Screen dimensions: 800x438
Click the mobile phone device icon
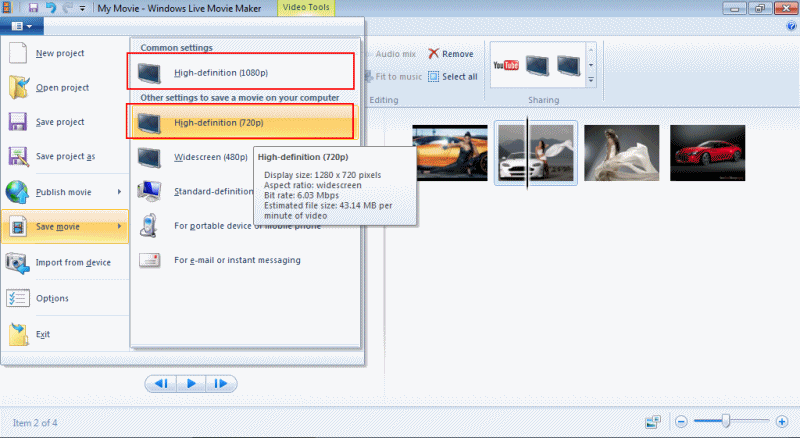point(148,226)
